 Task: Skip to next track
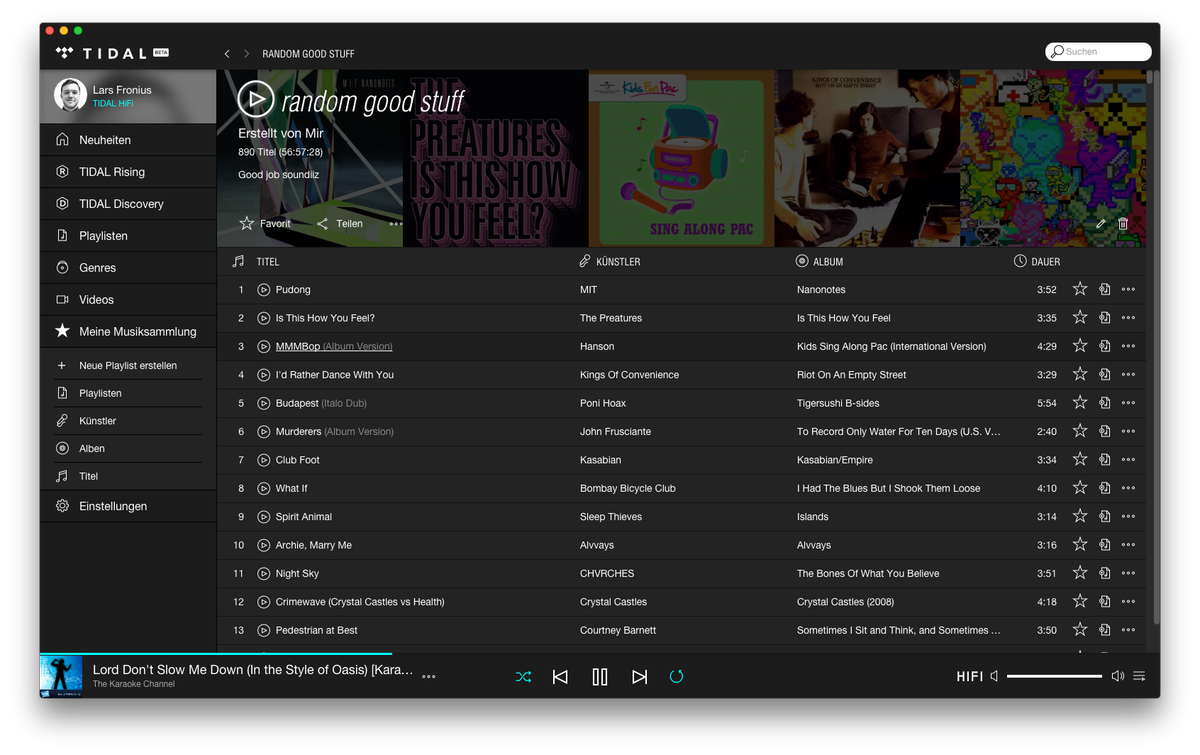click(640, 677)
